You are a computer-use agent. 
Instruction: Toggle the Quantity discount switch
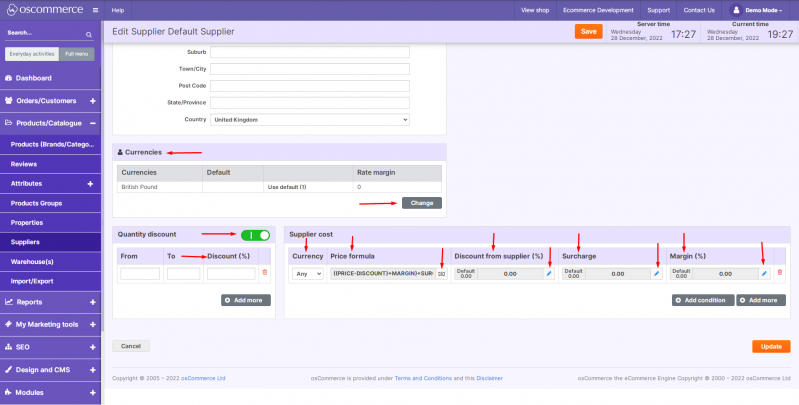point(255,235)
